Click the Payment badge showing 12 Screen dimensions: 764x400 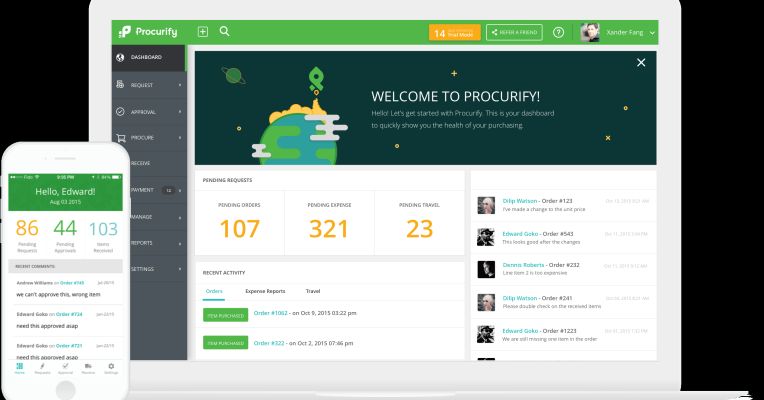tap(169, 190)
